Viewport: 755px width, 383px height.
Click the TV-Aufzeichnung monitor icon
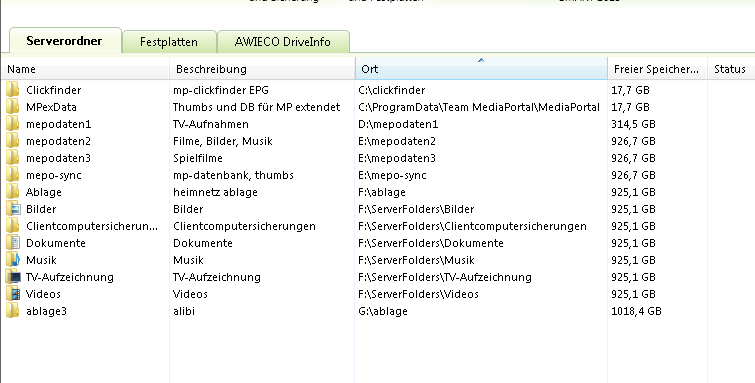coord(13,277)
